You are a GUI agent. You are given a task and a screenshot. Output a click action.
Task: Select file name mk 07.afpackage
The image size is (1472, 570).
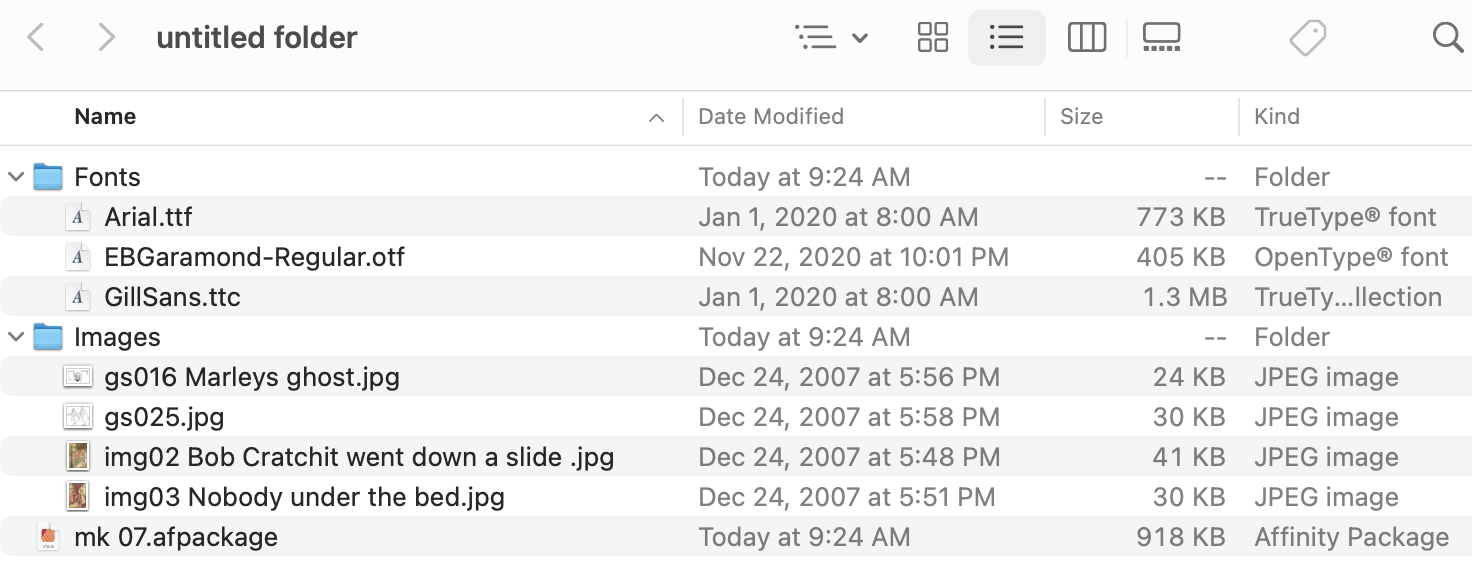[x=176, y=537]
